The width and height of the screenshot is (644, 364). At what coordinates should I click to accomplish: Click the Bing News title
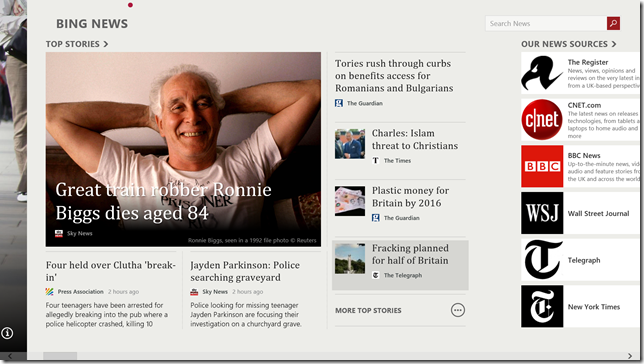(92, 24)
